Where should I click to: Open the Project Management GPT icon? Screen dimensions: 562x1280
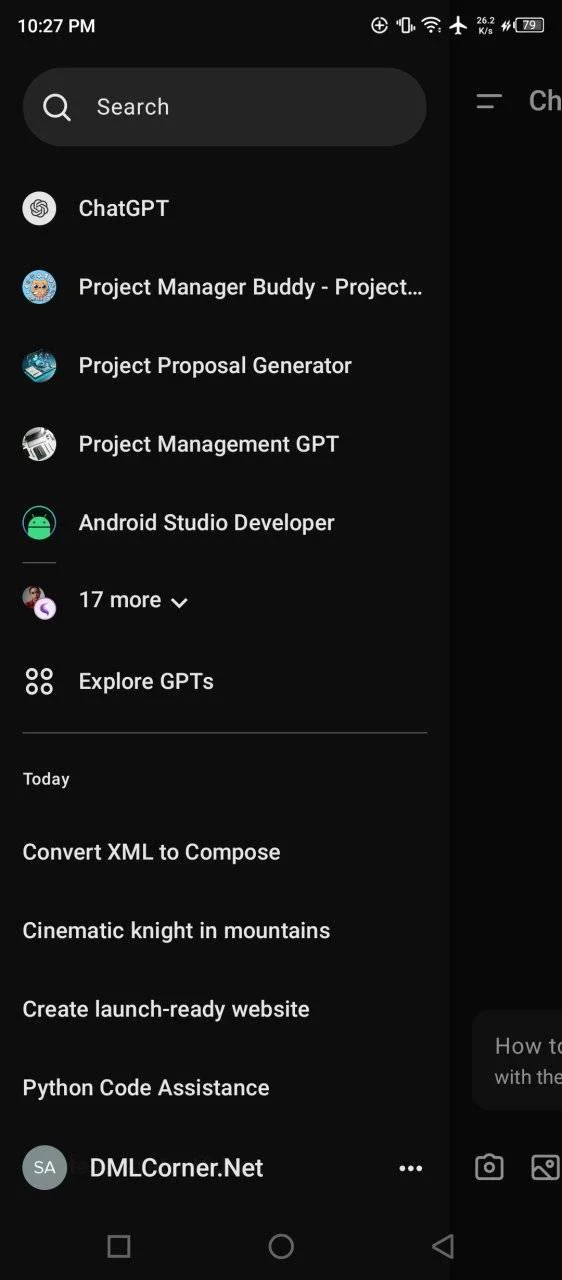pos(39,444)
